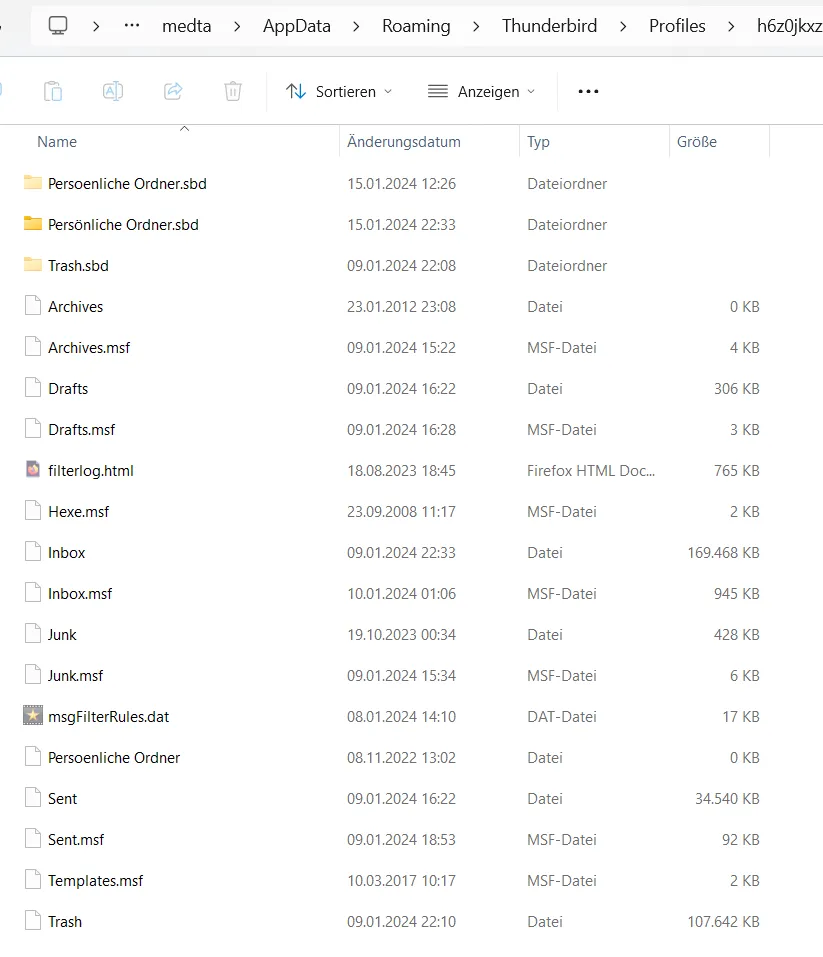Click the PC monitor icon in address bar
The height and width of the screenshot is (957, 823).
58,26
